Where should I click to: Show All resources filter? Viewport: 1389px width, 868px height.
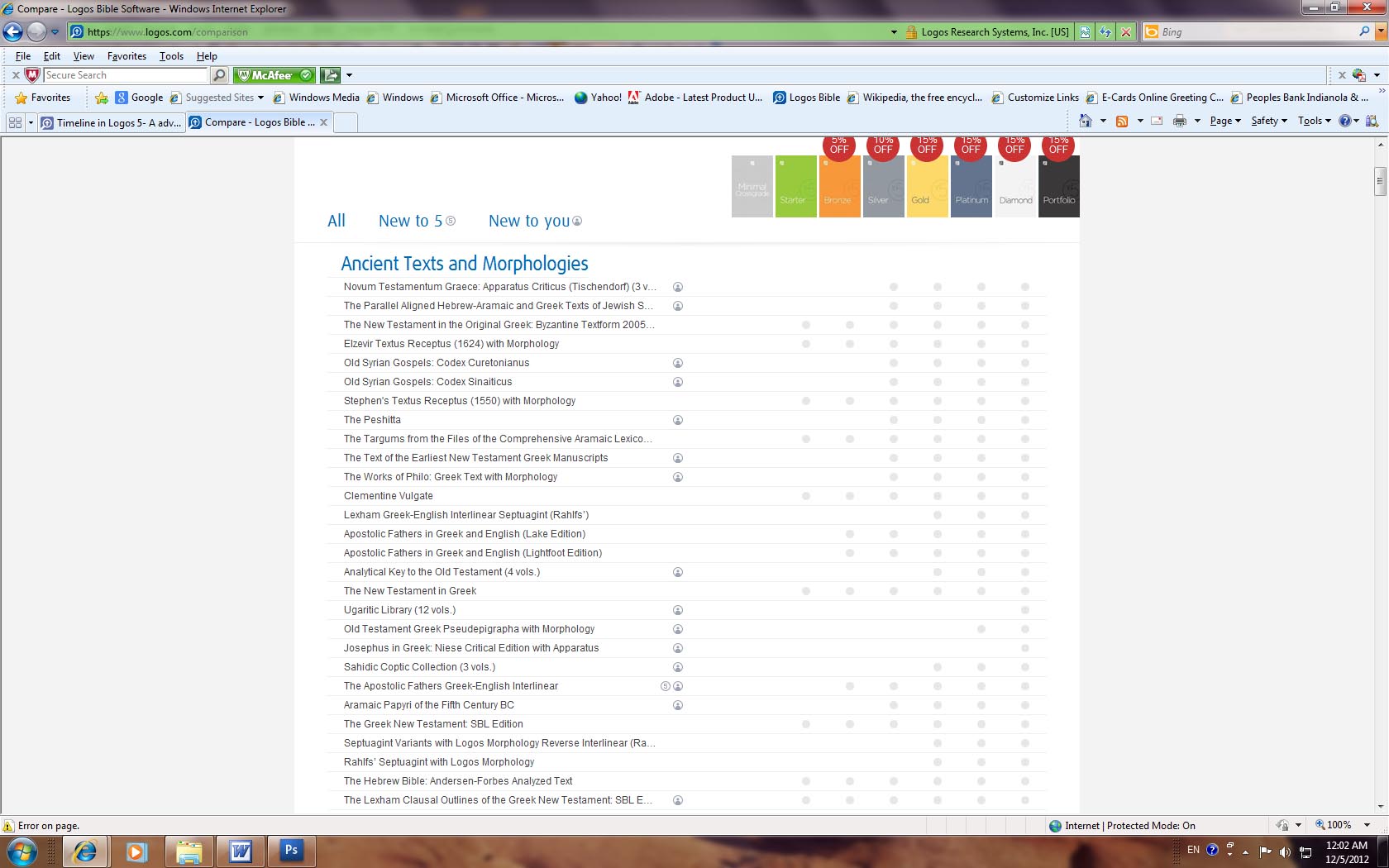(x=337, y=221)
